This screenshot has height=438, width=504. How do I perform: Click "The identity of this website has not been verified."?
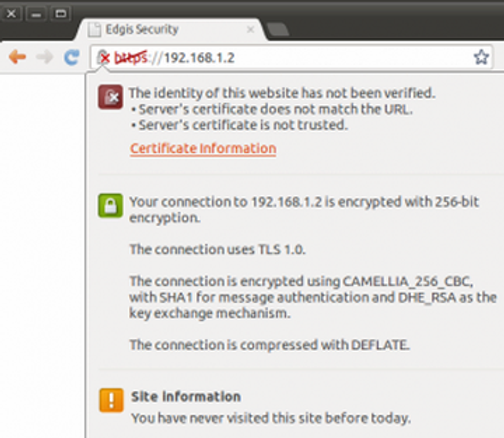pyautogui.click(x=282, y=93)
